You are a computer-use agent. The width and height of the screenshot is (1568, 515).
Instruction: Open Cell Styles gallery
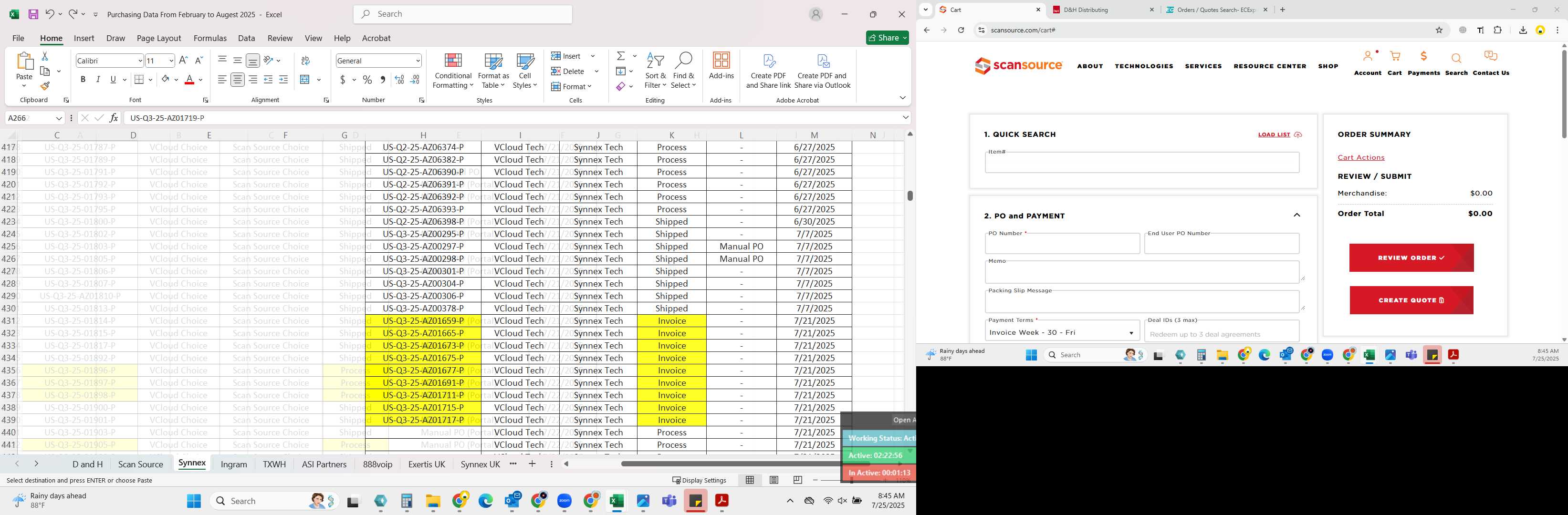click(525, 71)
